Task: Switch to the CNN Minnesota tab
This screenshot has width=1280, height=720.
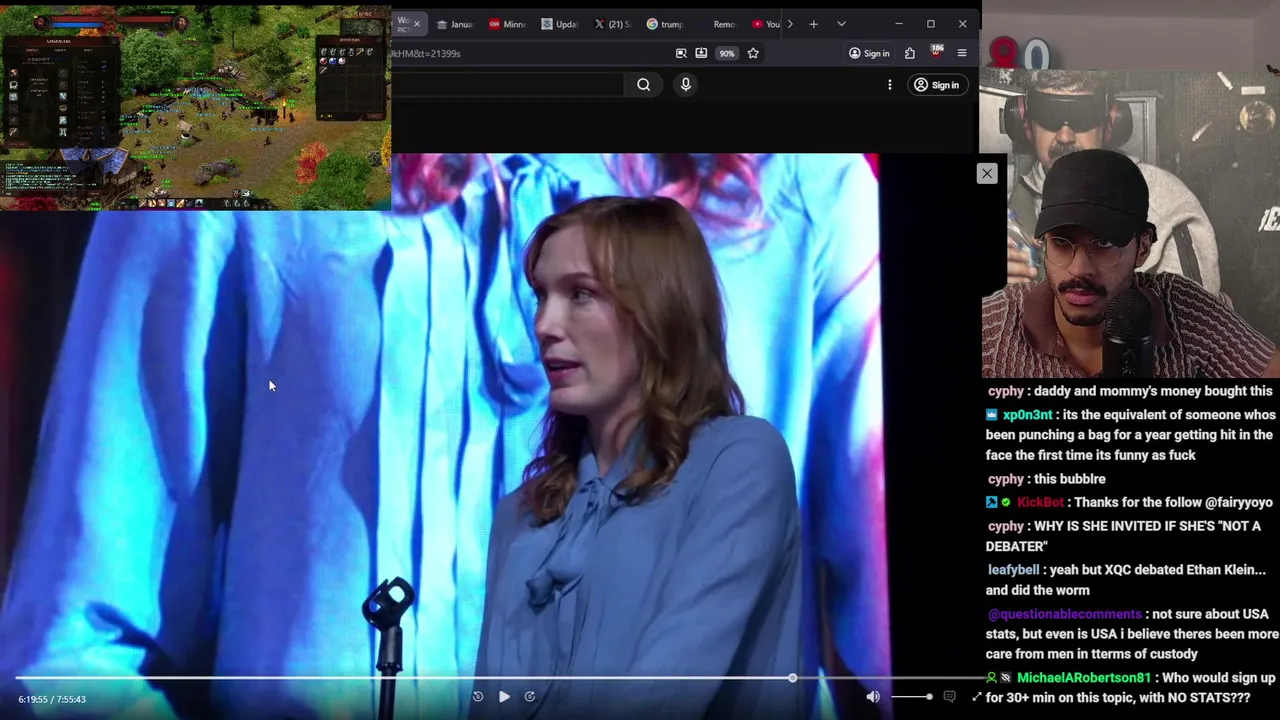Action: point(508,24)
